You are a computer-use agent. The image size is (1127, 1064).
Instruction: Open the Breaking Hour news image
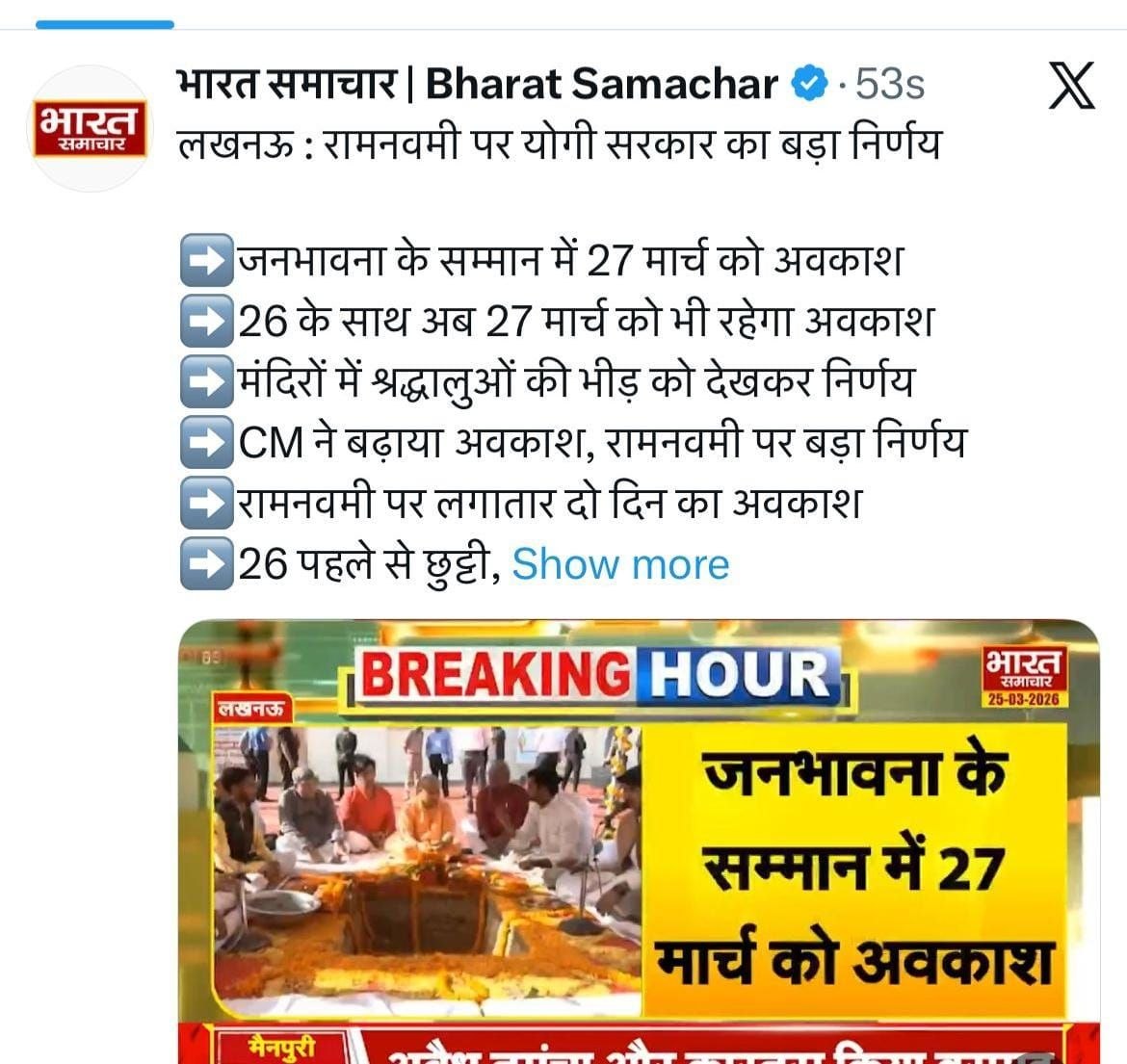click(639, 842)
